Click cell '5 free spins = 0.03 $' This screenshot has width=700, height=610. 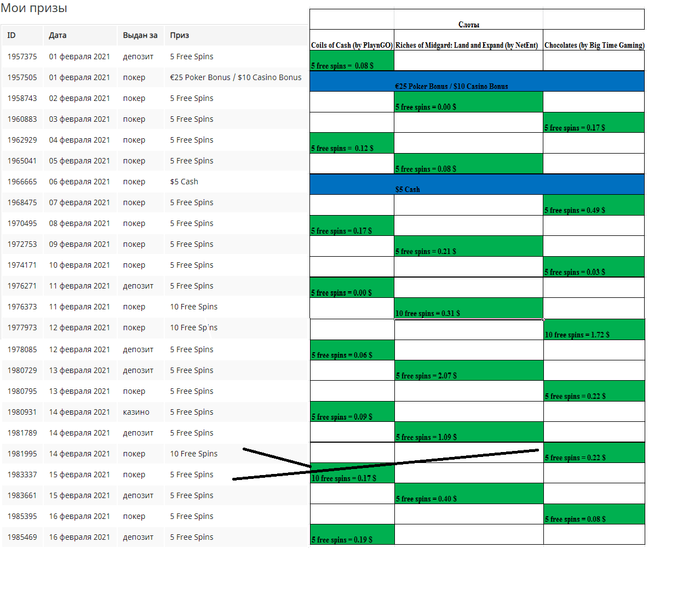pos(594,267)
